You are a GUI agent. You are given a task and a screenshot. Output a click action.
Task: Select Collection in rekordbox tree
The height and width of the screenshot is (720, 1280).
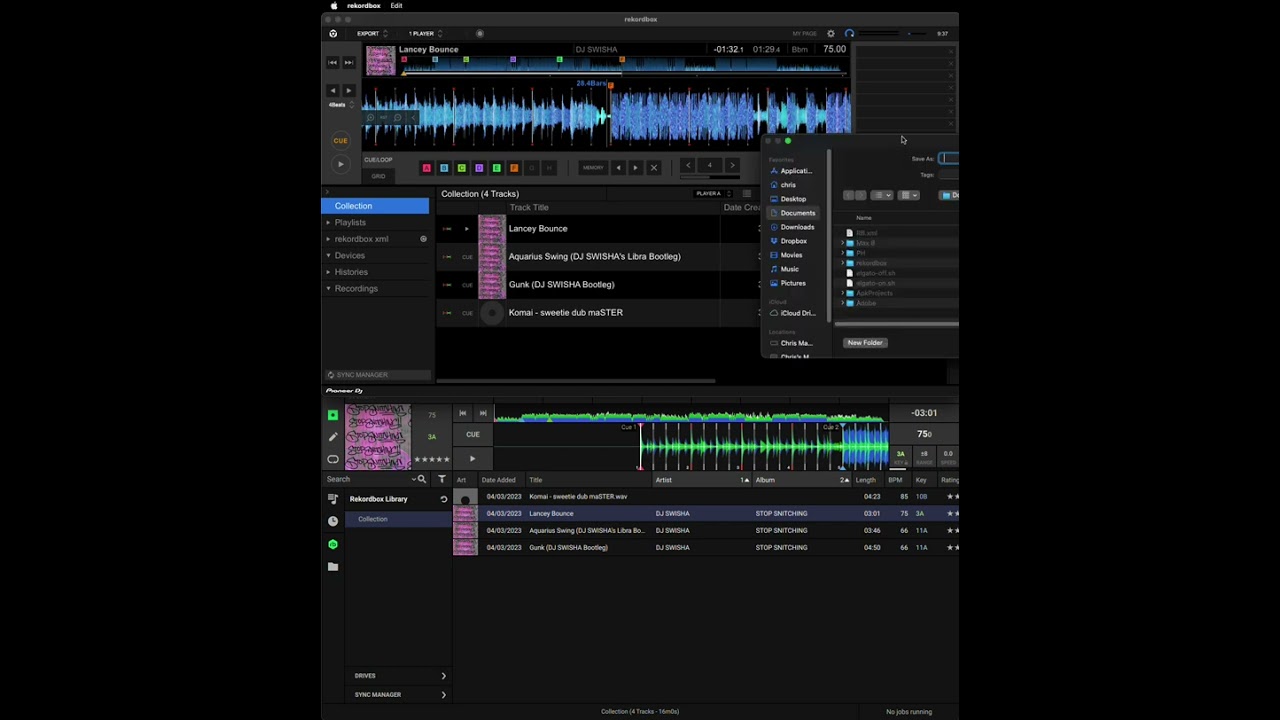pos(375,206)
